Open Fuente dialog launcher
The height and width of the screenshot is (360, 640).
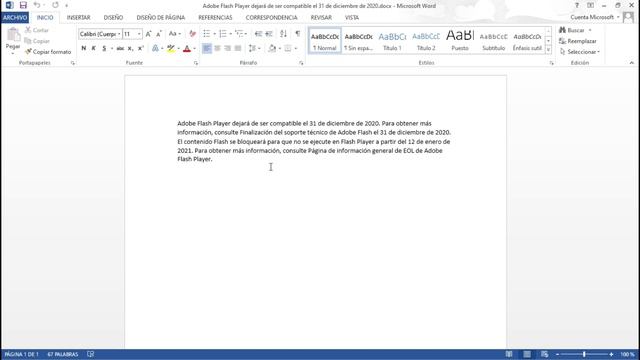click(196, 63)
